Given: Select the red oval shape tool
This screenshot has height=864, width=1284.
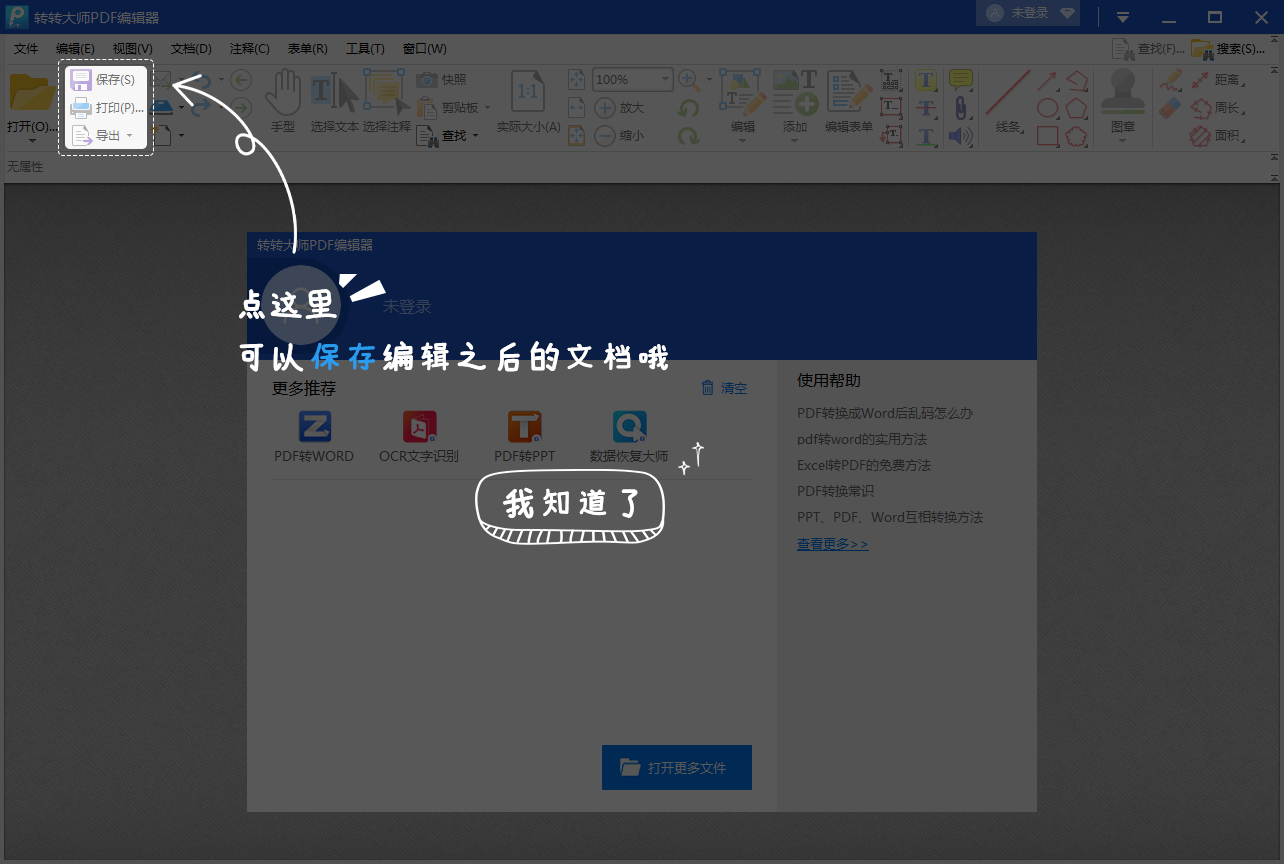Looking at the screenshot, I should [1047, 107].
